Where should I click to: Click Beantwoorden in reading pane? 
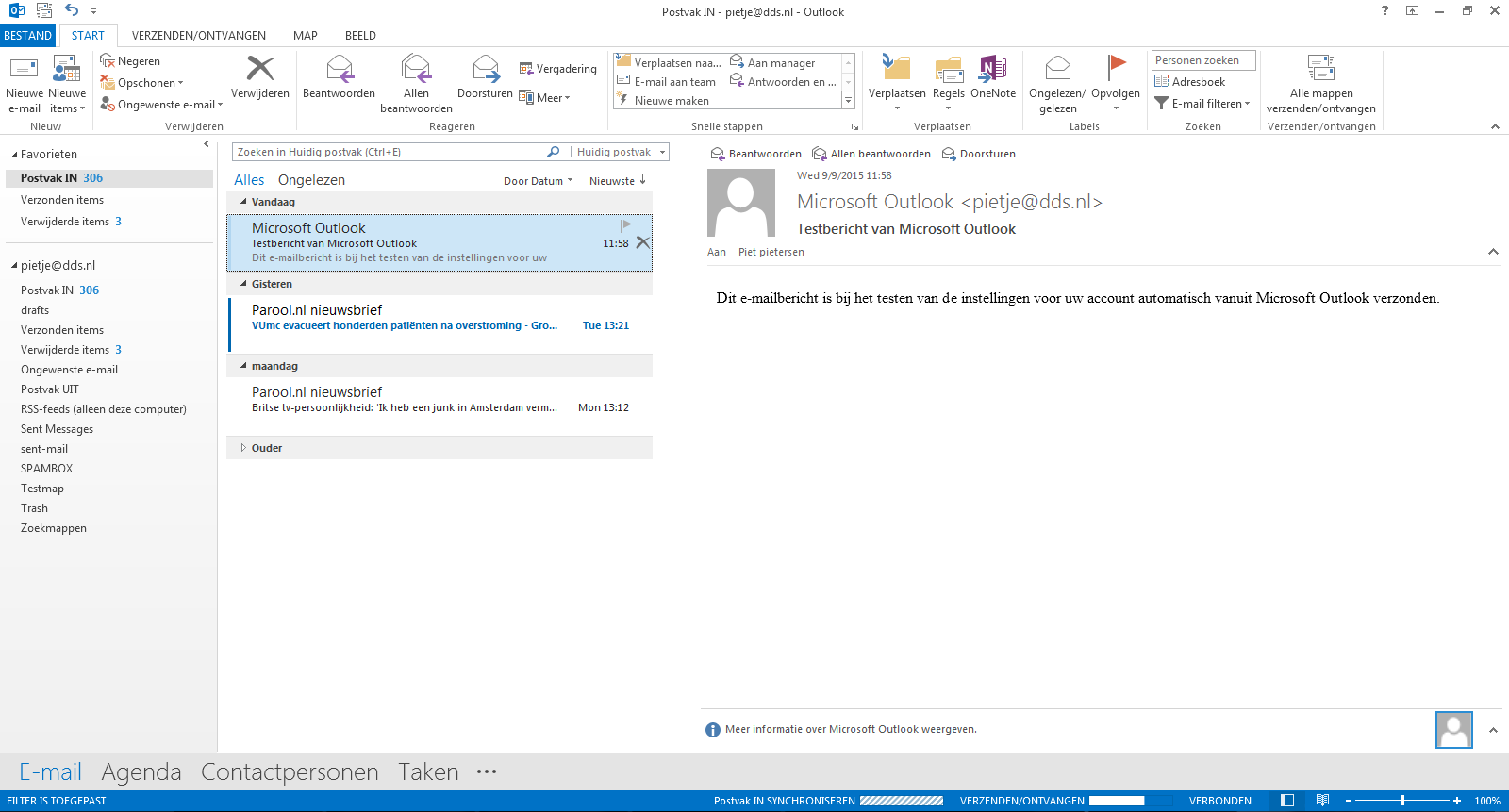[x=755, y=154]
